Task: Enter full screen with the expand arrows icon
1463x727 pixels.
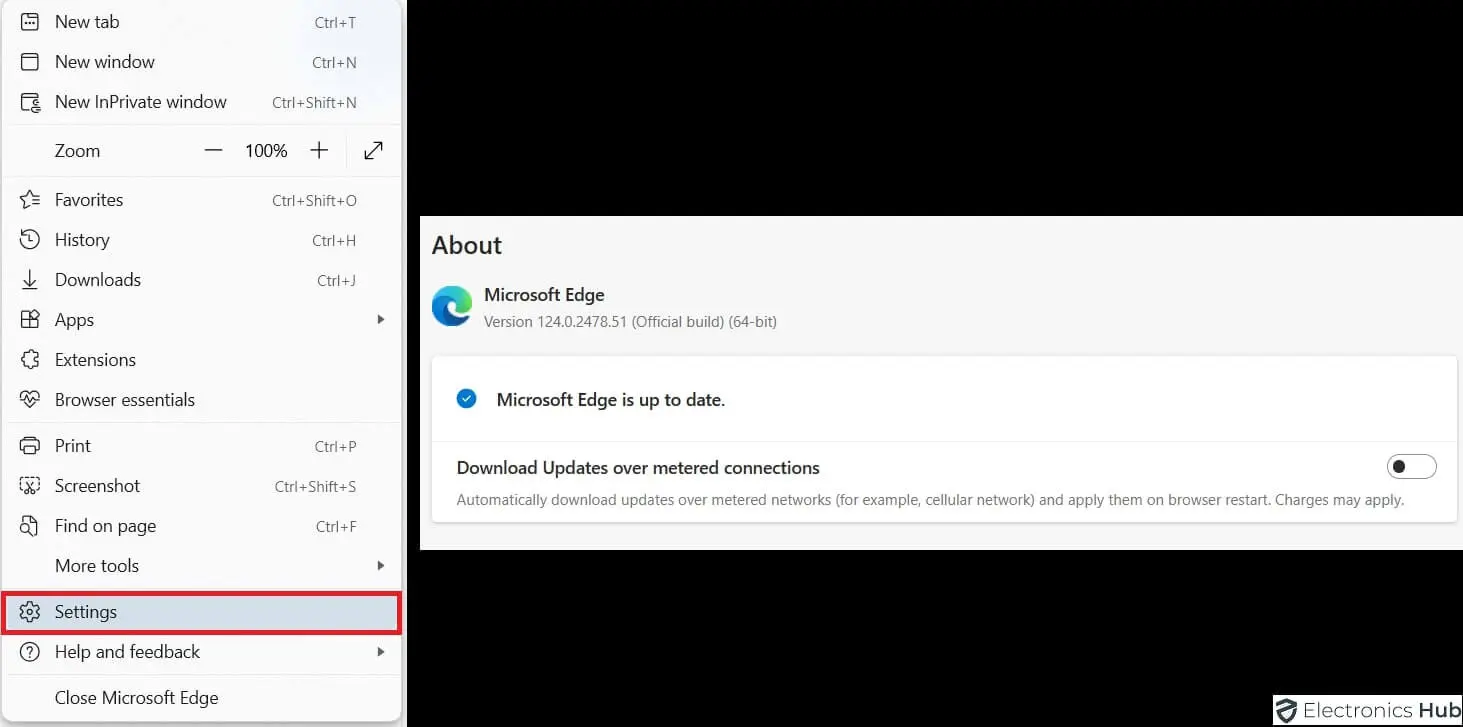Action: (373, 151)
